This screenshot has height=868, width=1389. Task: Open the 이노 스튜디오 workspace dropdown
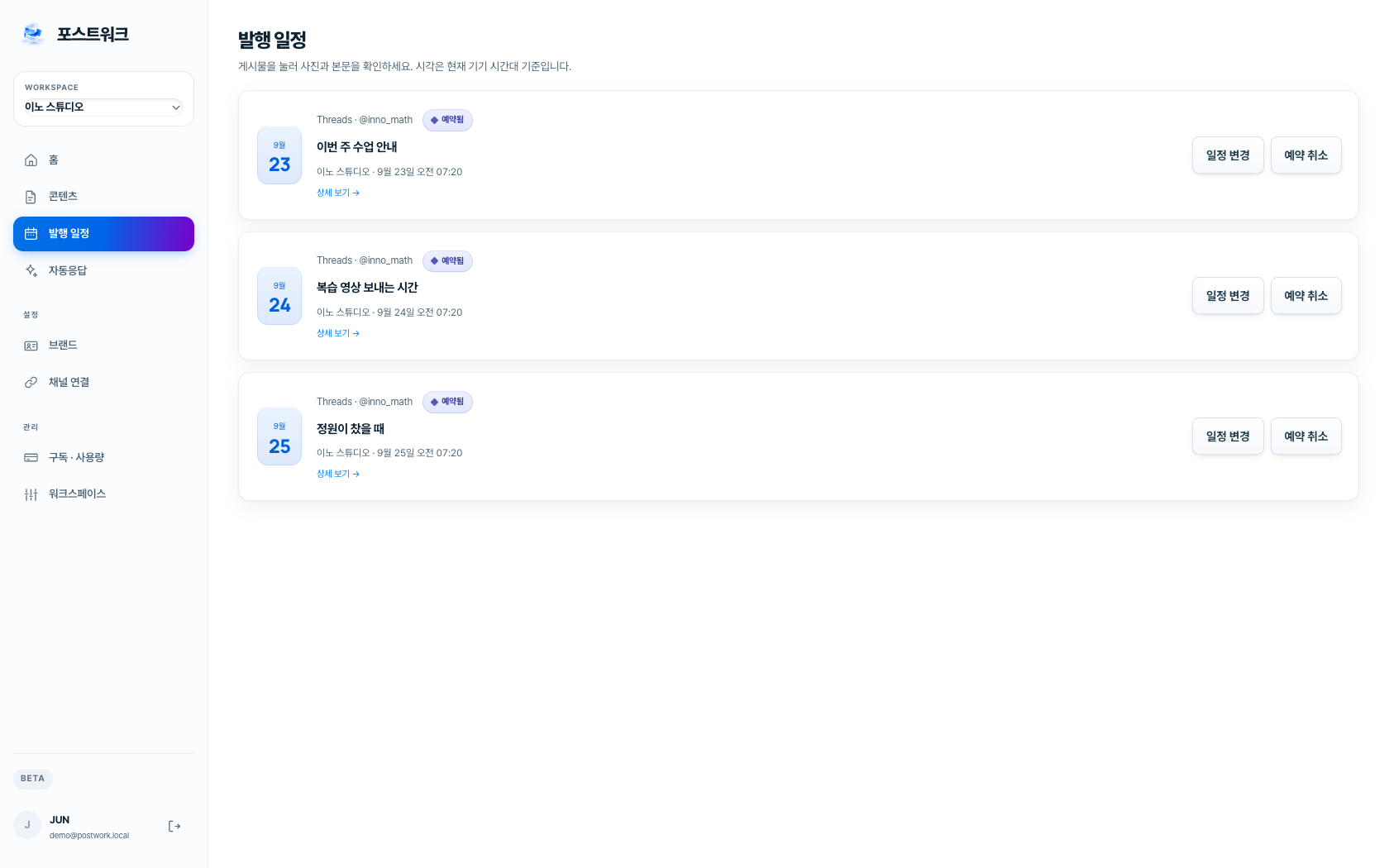coord(103,107)
